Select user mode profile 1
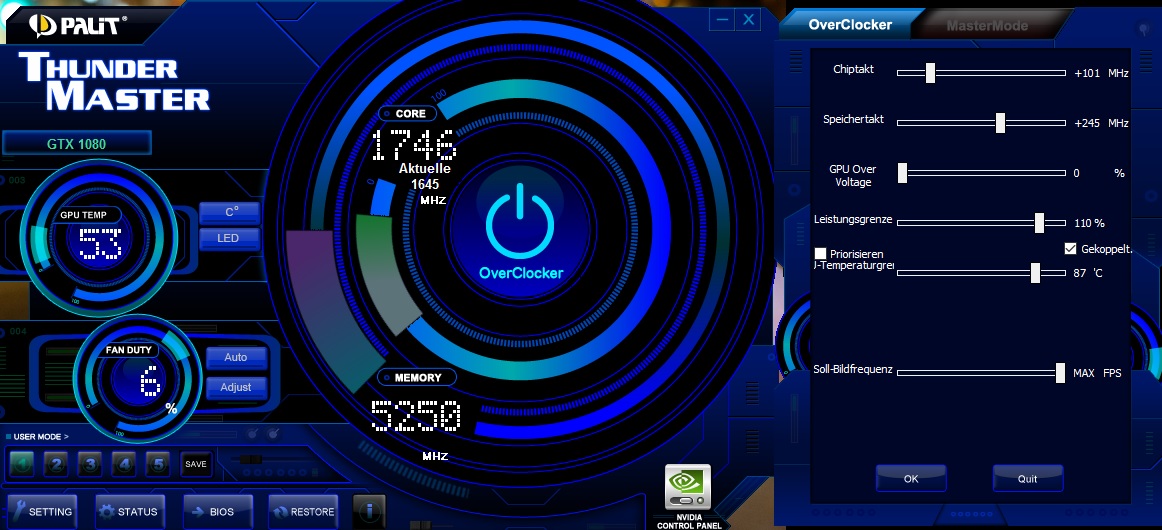1162x530 pixels. [22, 464]
